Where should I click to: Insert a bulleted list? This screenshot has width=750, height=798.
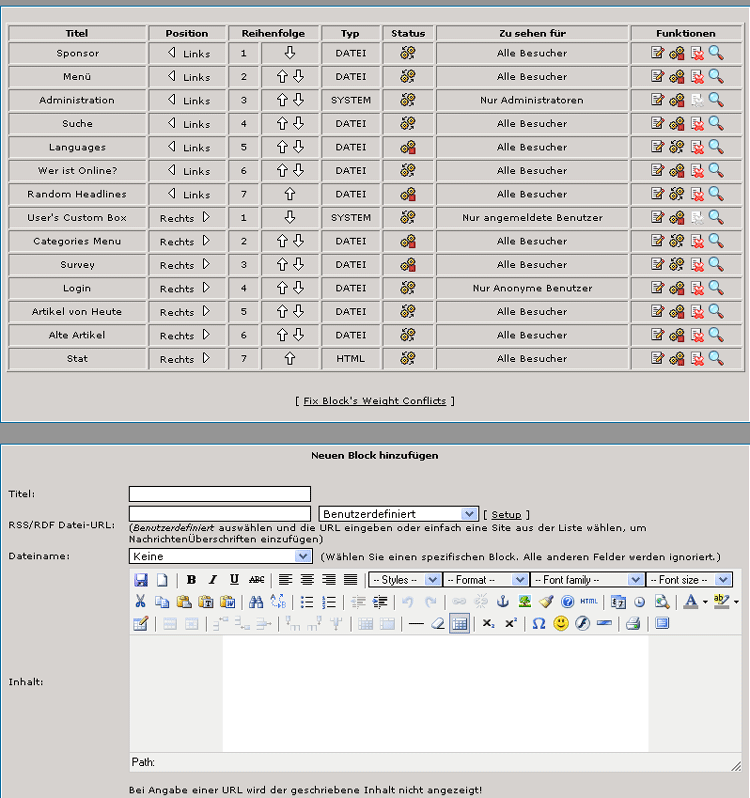click(307, 602)
